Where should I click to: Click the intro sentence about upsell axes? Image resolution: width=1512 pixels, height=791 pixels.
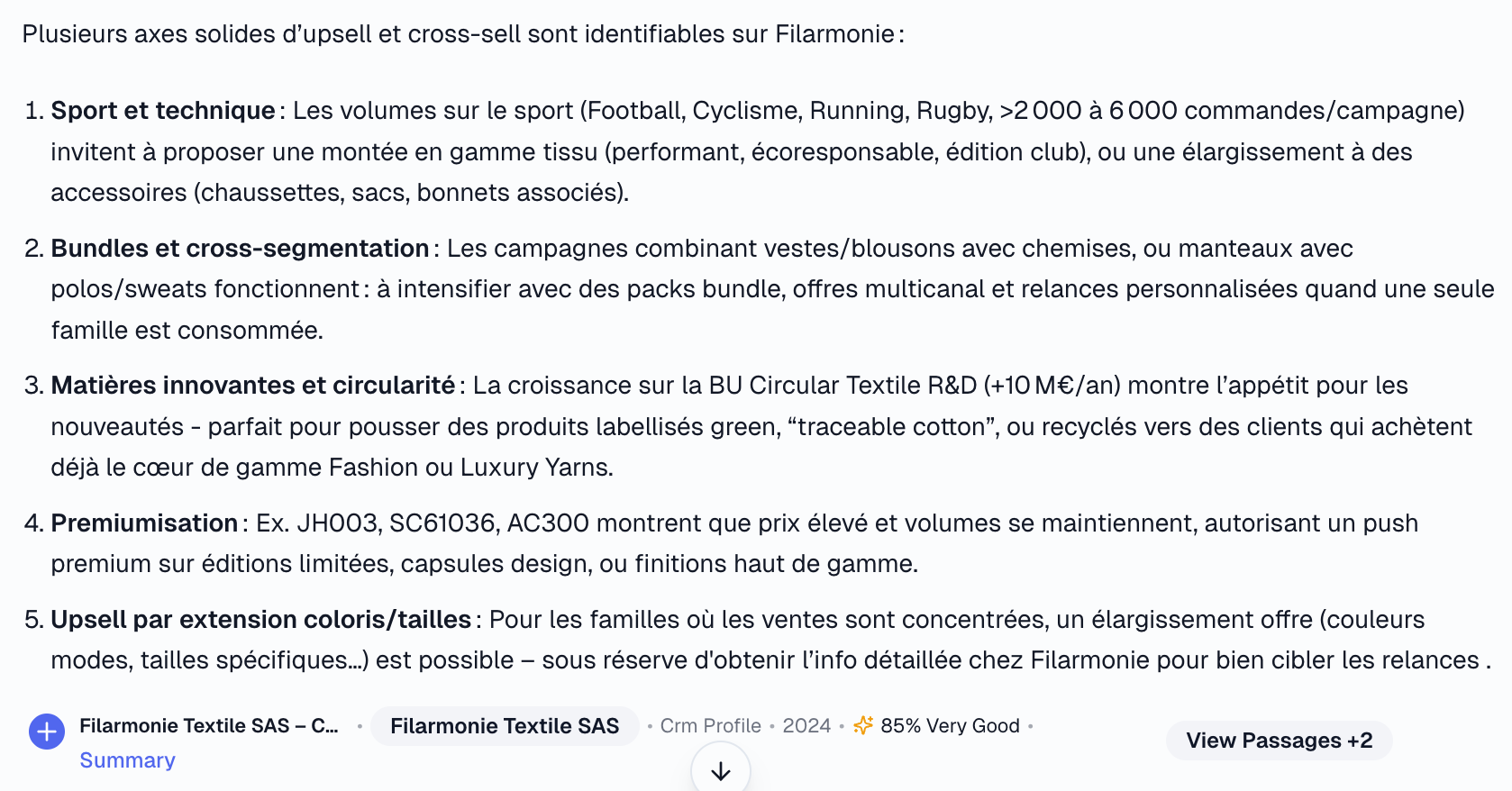click(x=463, y=34)
